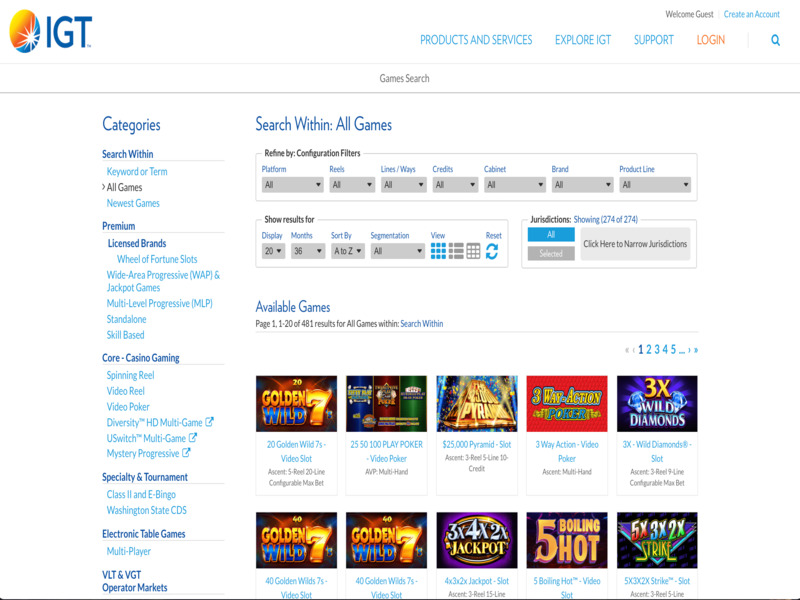Image resolution: width=800 pixels, height=600 pixels.
Task: Switch to grid tile view
Action: 438,251
